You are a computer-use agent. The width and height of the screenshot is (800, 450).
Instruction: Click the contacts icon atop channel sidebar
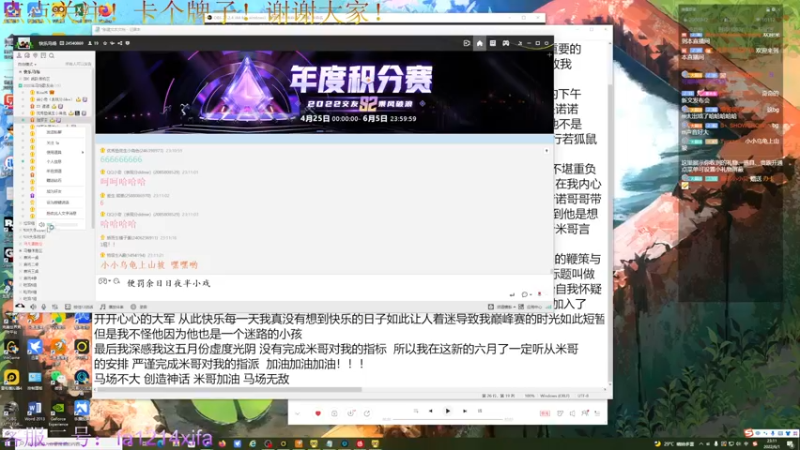tap(19, 55)
